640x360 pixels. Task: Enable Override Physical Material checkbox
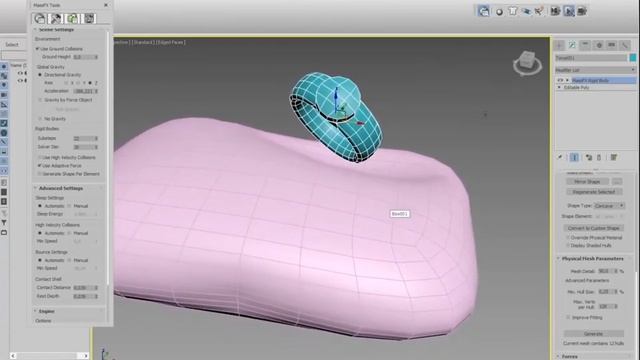[x=568, y=237]
